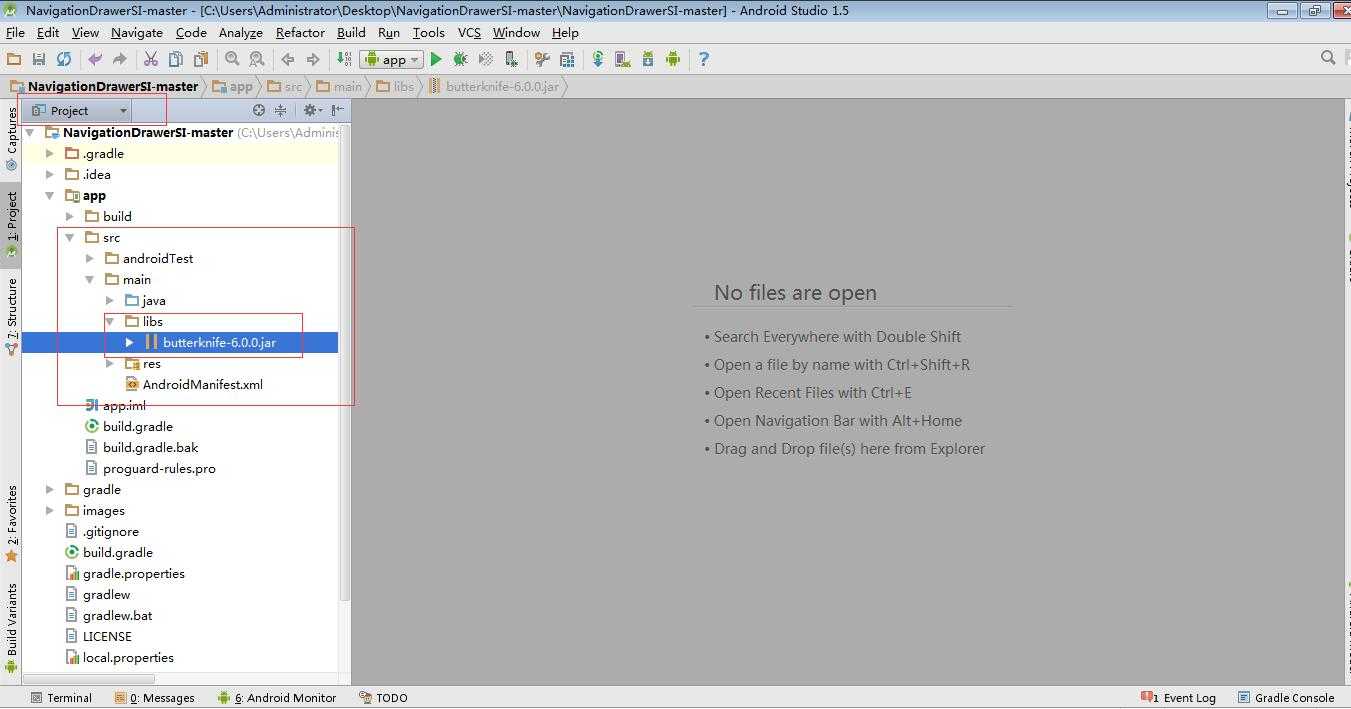1351x709 pixels.
Task: Open the Event Log button
Action: pyautogui.click(x=1179, y=697)
